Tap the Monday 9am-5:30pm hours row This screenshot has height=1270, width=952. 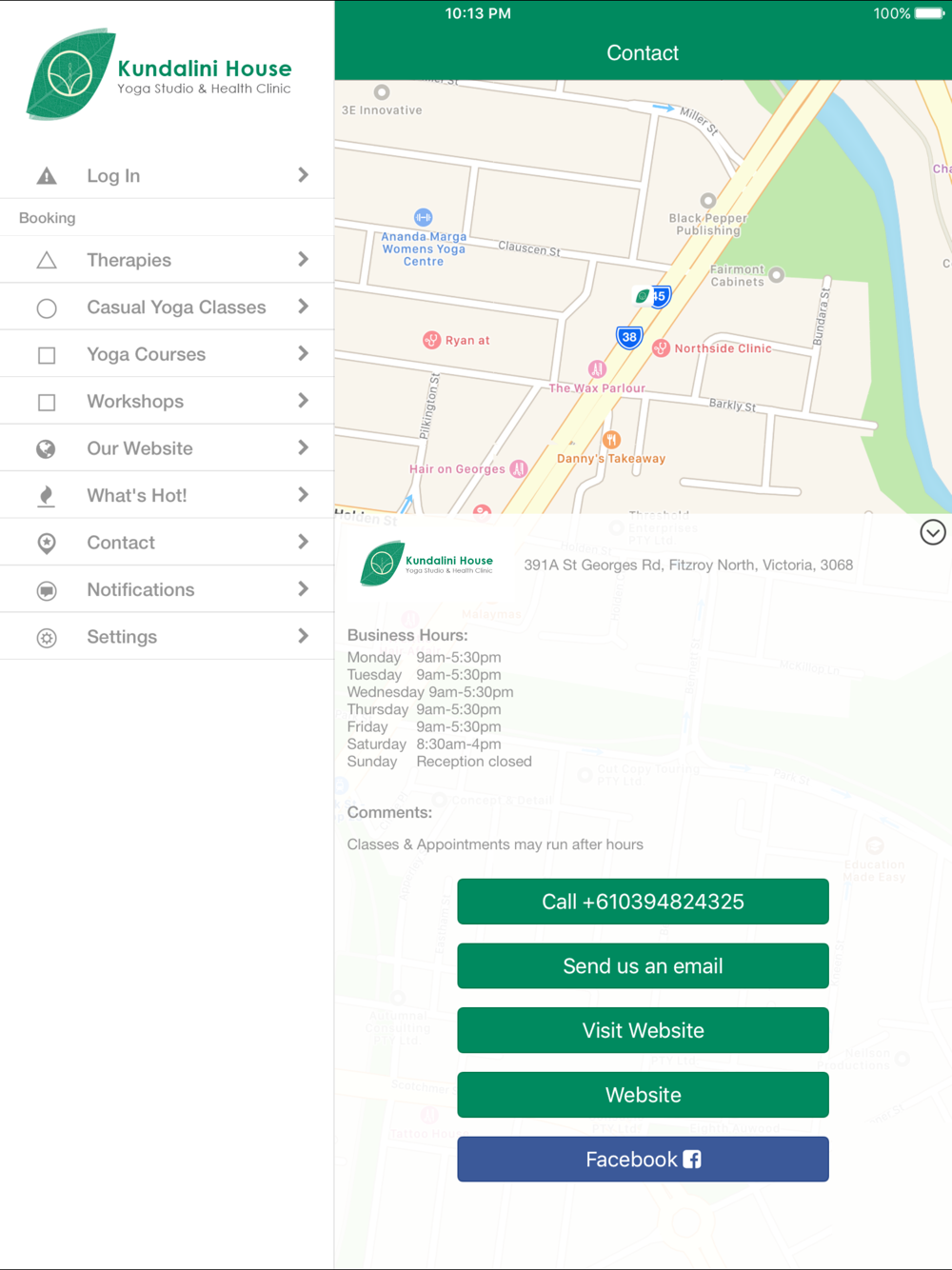pos(424,657)
